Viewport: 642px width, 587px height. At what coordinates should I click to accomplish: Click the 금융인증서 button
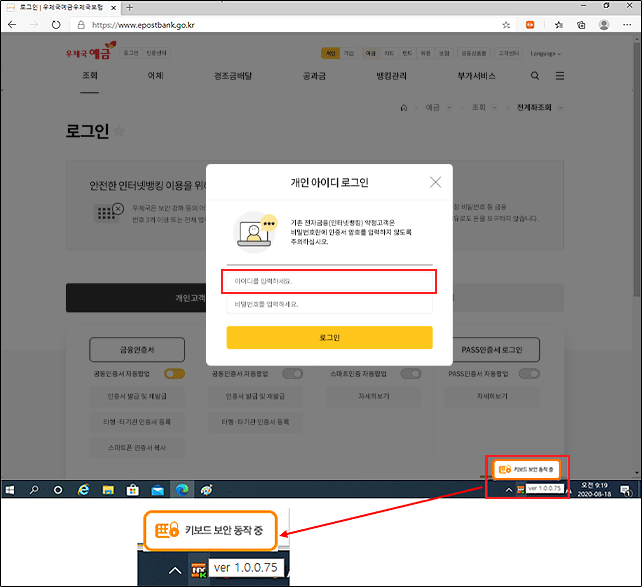click(138, 349)
